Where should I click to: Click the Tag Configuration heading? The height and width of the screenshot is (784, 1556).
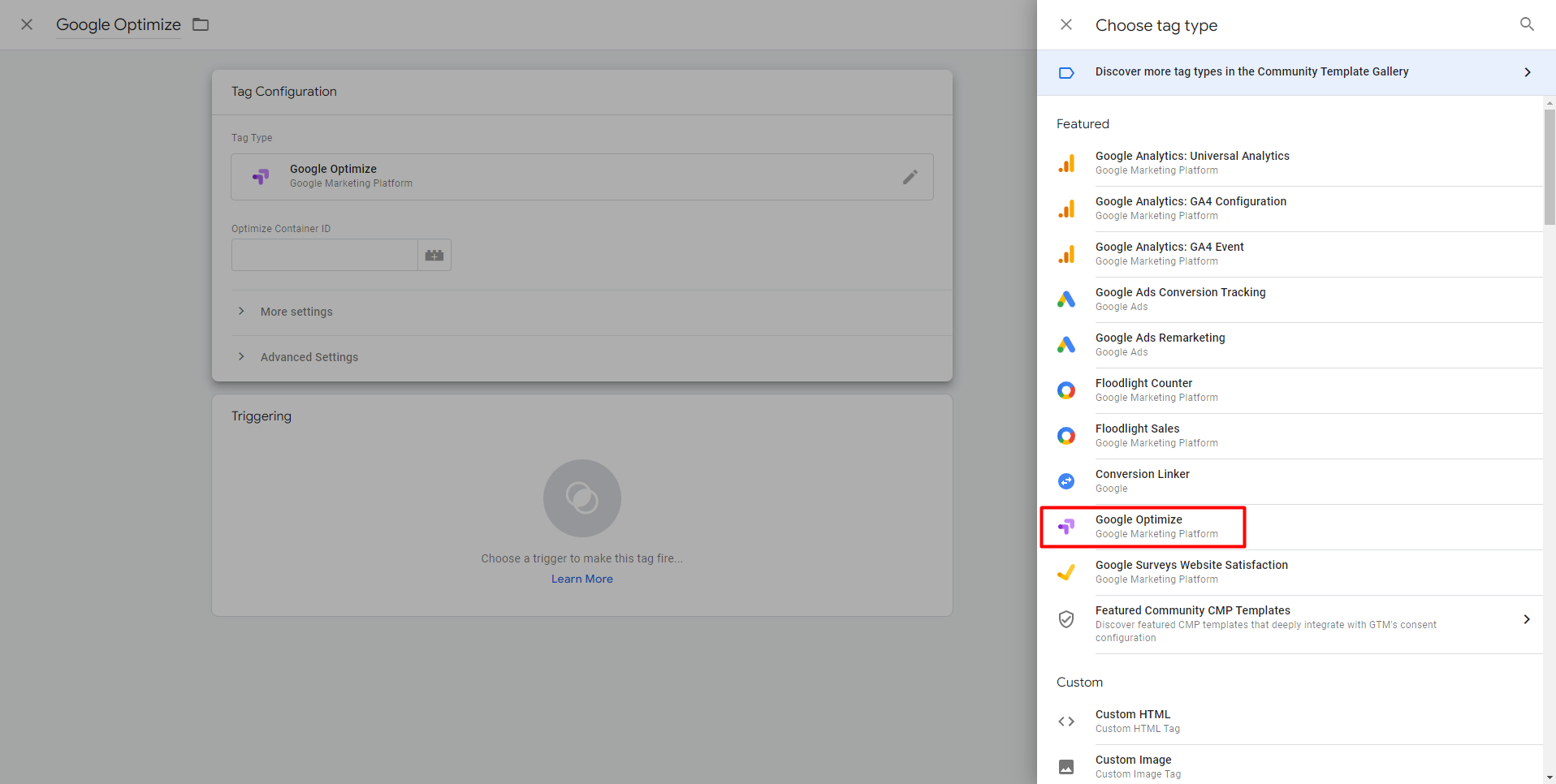[x=284, y=92]
